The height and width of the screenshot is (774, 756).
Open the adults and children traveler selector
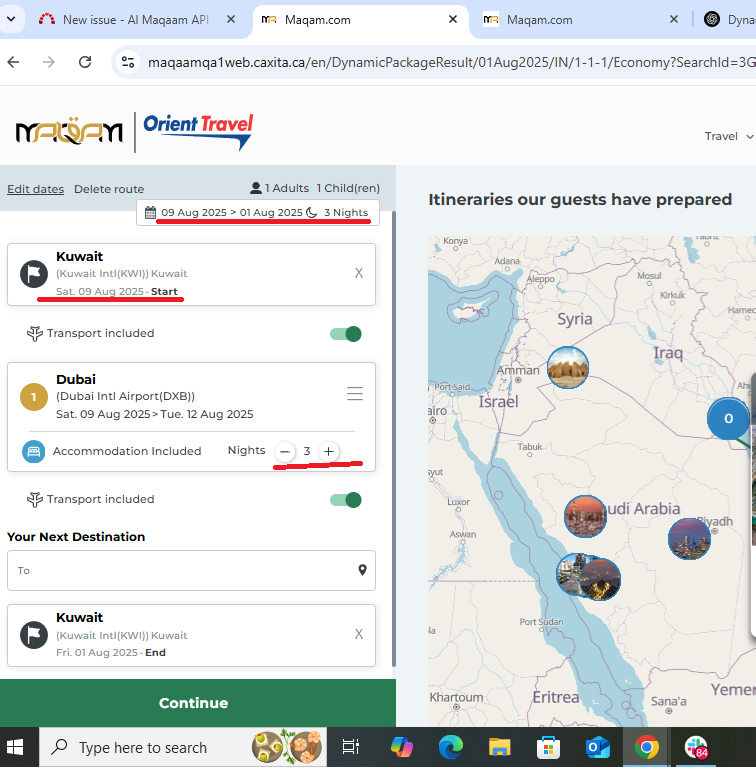[314, 188]
